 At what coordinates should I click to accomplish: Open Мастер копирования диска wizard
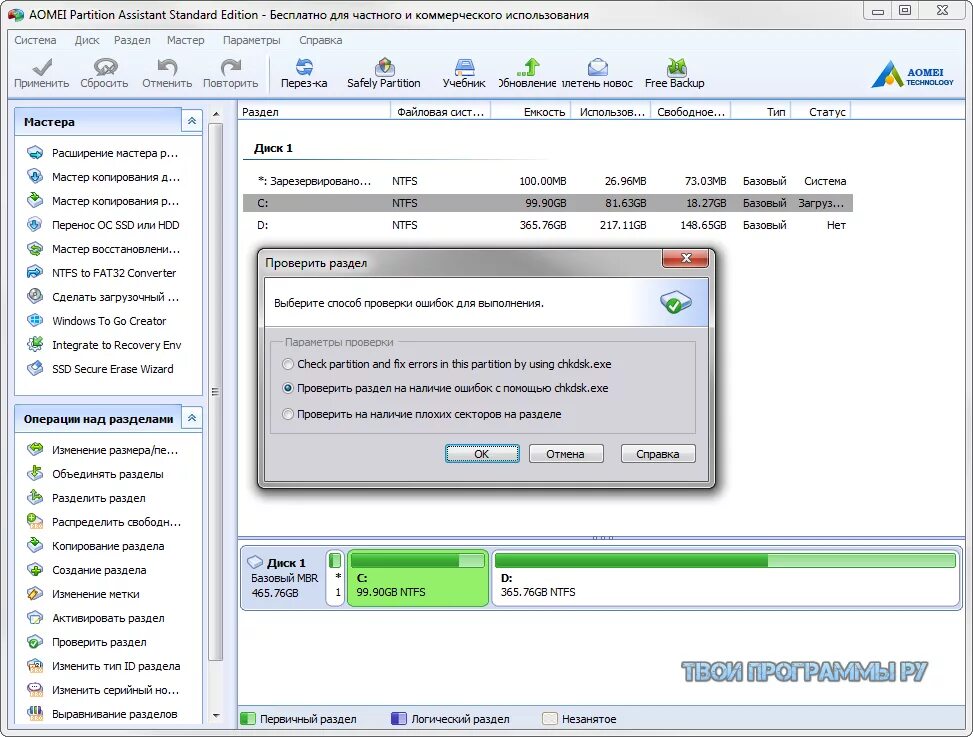coord(103,177)
